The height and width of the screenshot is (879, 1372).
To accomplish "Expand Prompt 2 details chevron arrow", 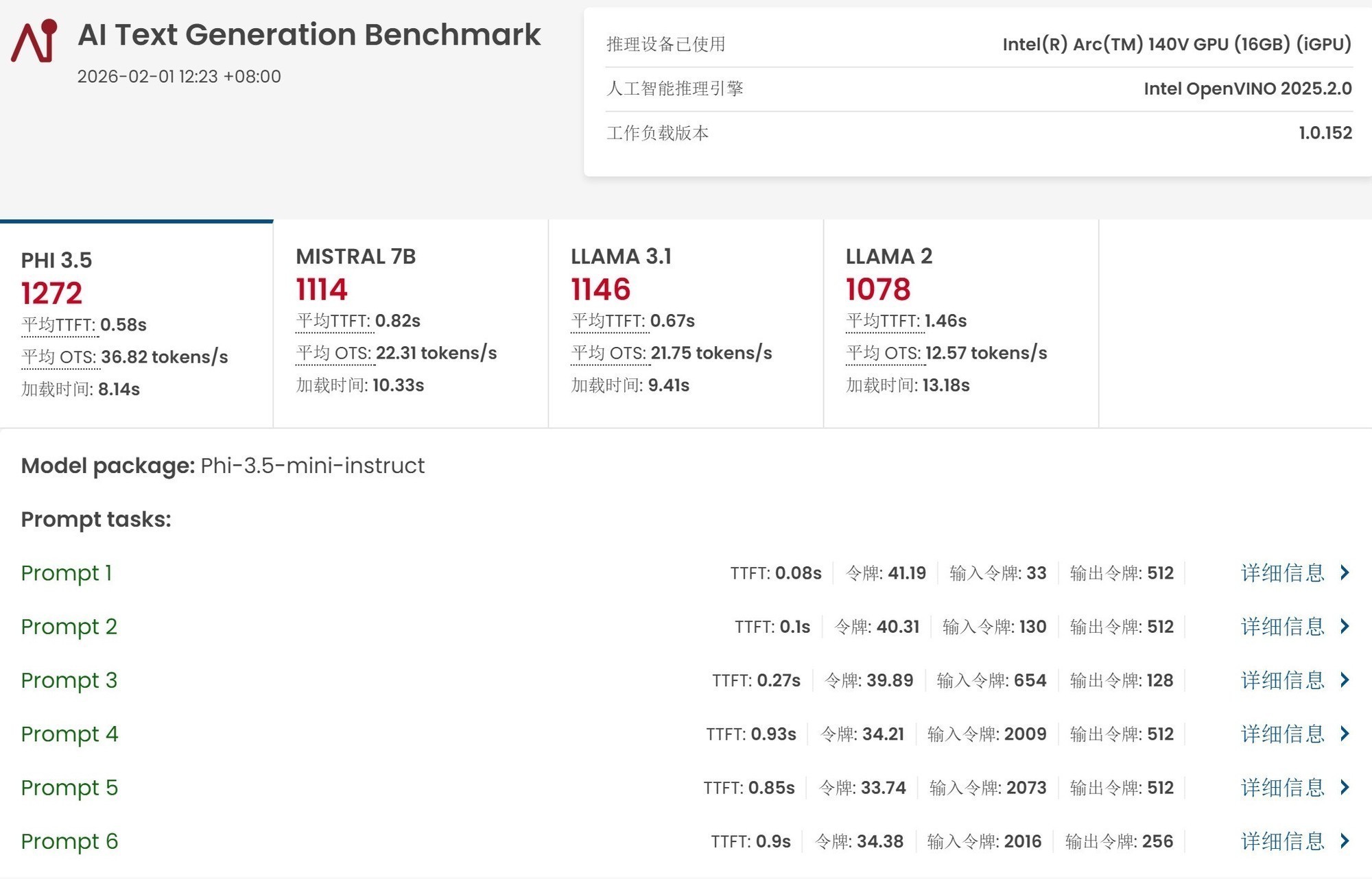I will 1345,626.
